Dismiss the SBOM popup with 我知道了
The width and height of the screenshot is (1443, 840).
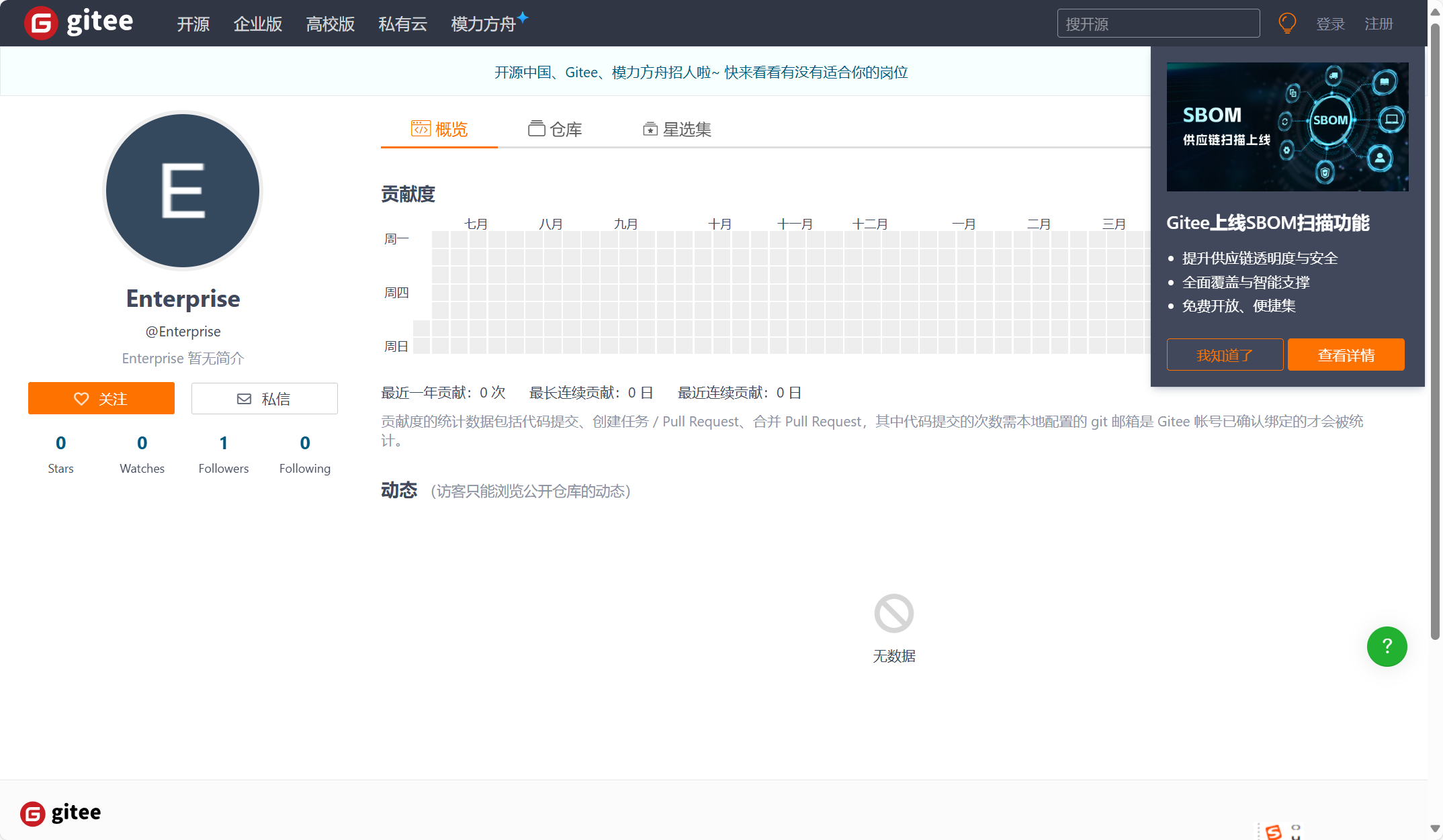[1224, 355]
